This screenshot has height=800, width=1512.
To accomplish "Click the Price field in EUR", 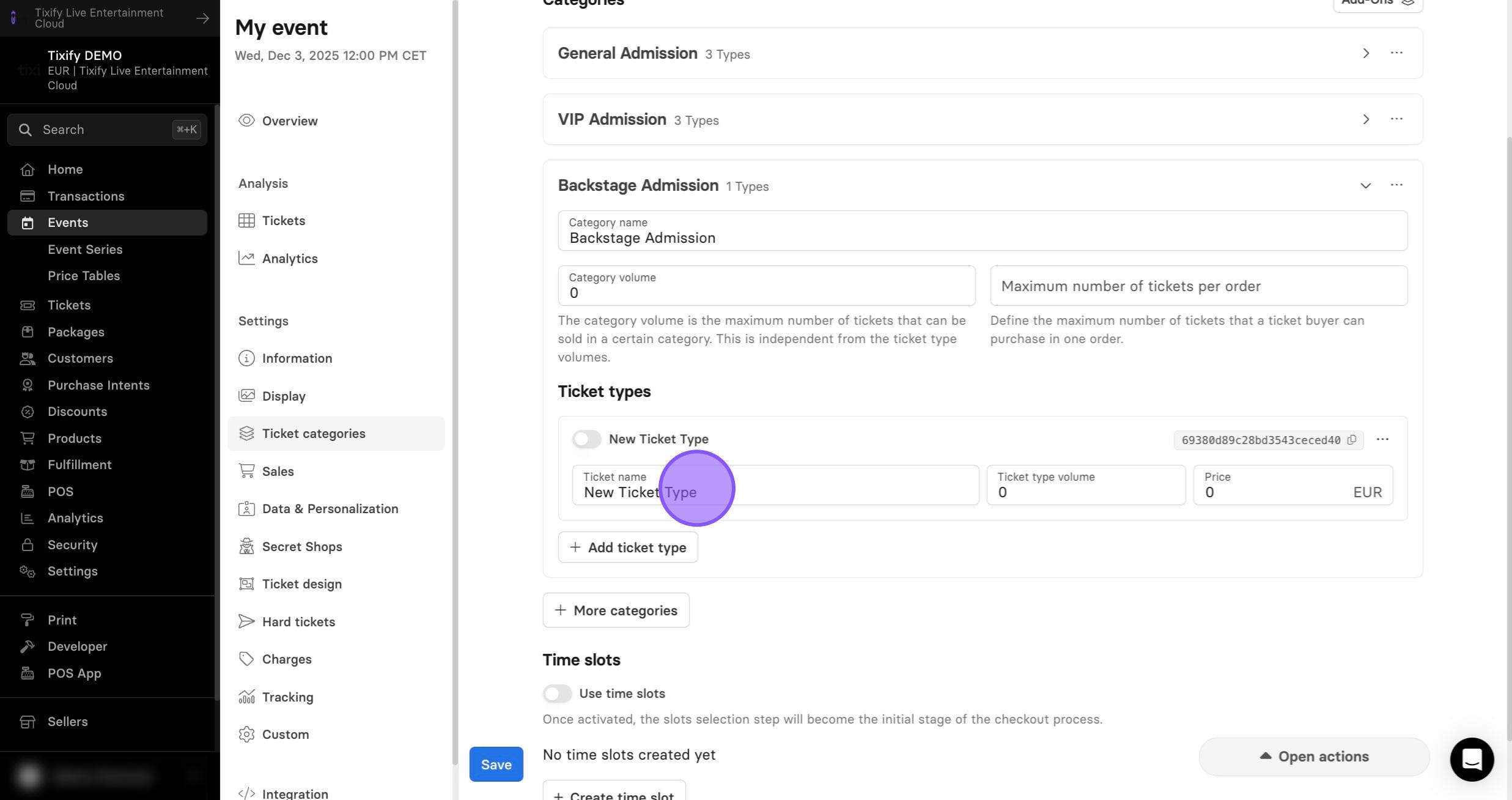I will [1293, 485].
